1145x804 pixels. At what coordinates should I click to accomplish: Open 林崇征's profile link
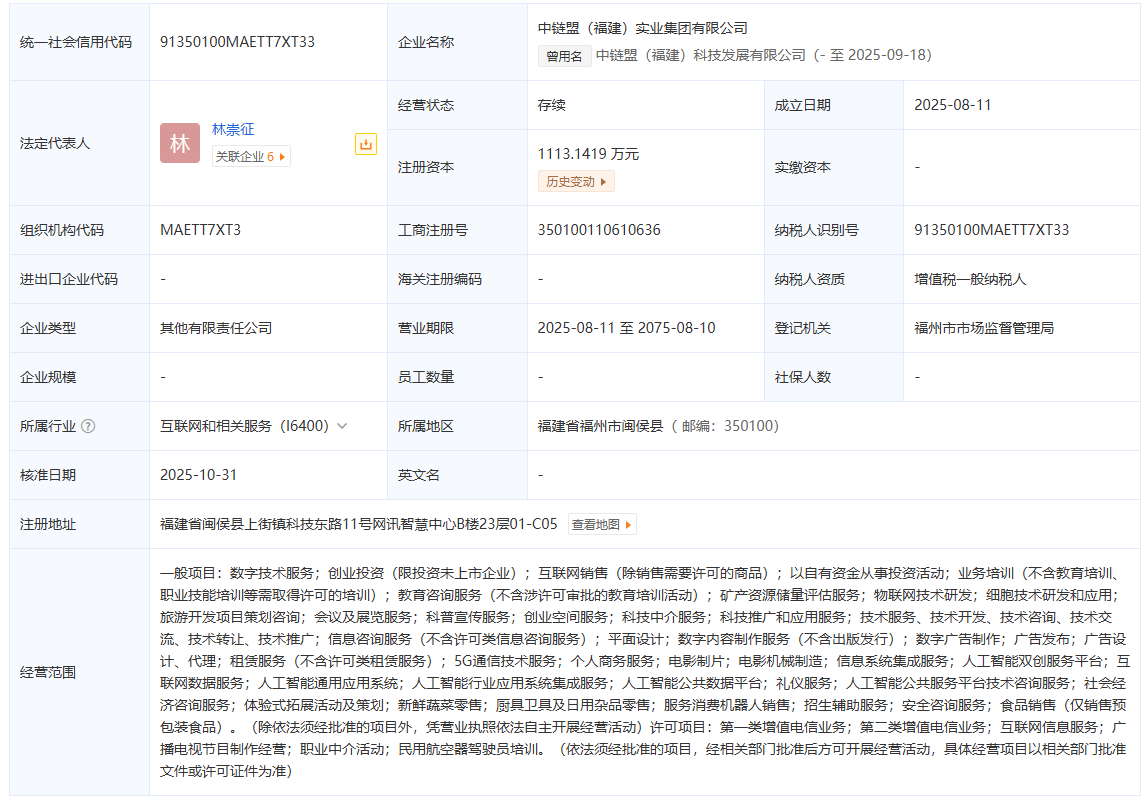[x=233, y=129]
